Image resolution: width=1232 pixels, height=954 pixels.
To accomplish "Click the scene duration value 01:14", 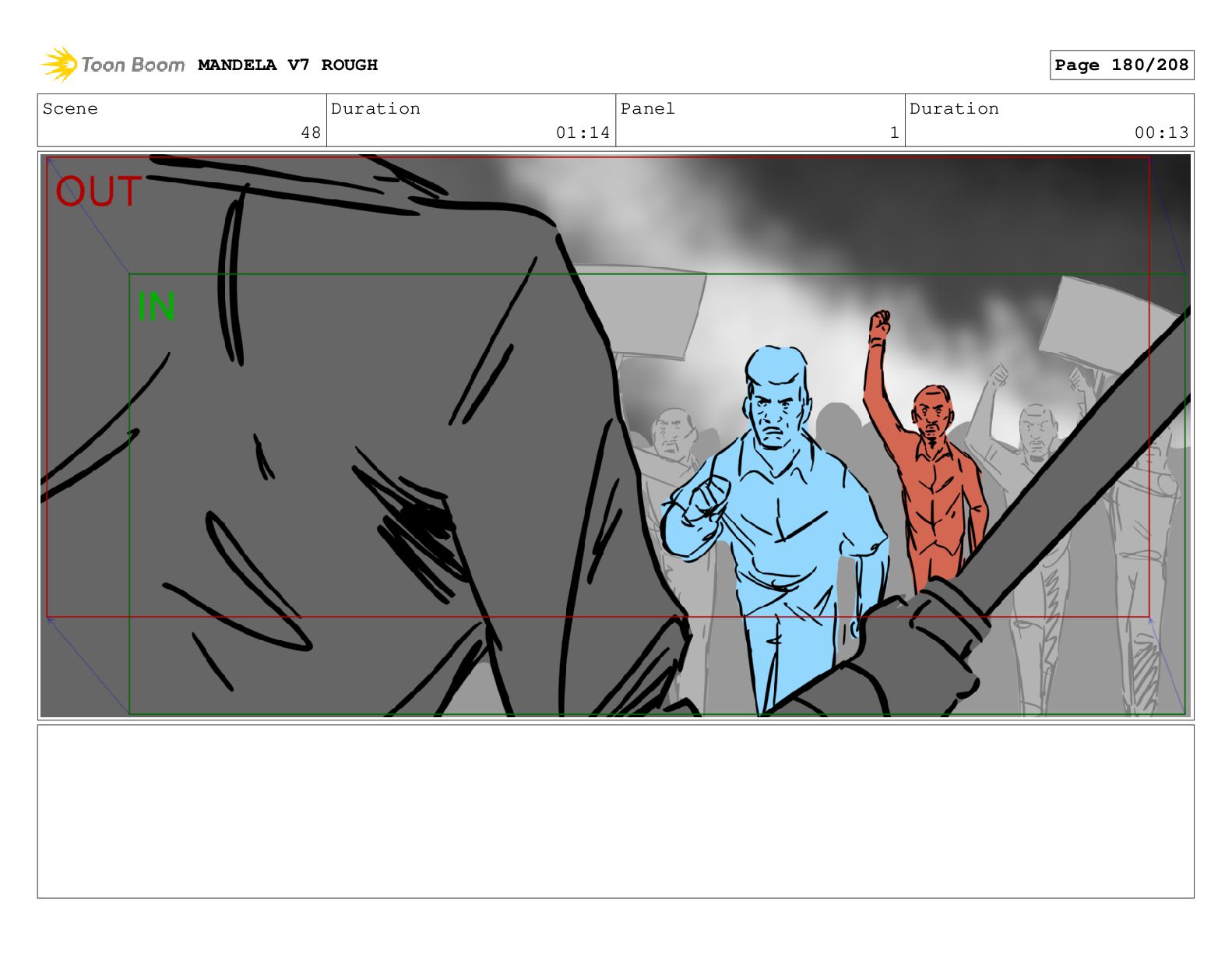I will [x=583, y=132].
